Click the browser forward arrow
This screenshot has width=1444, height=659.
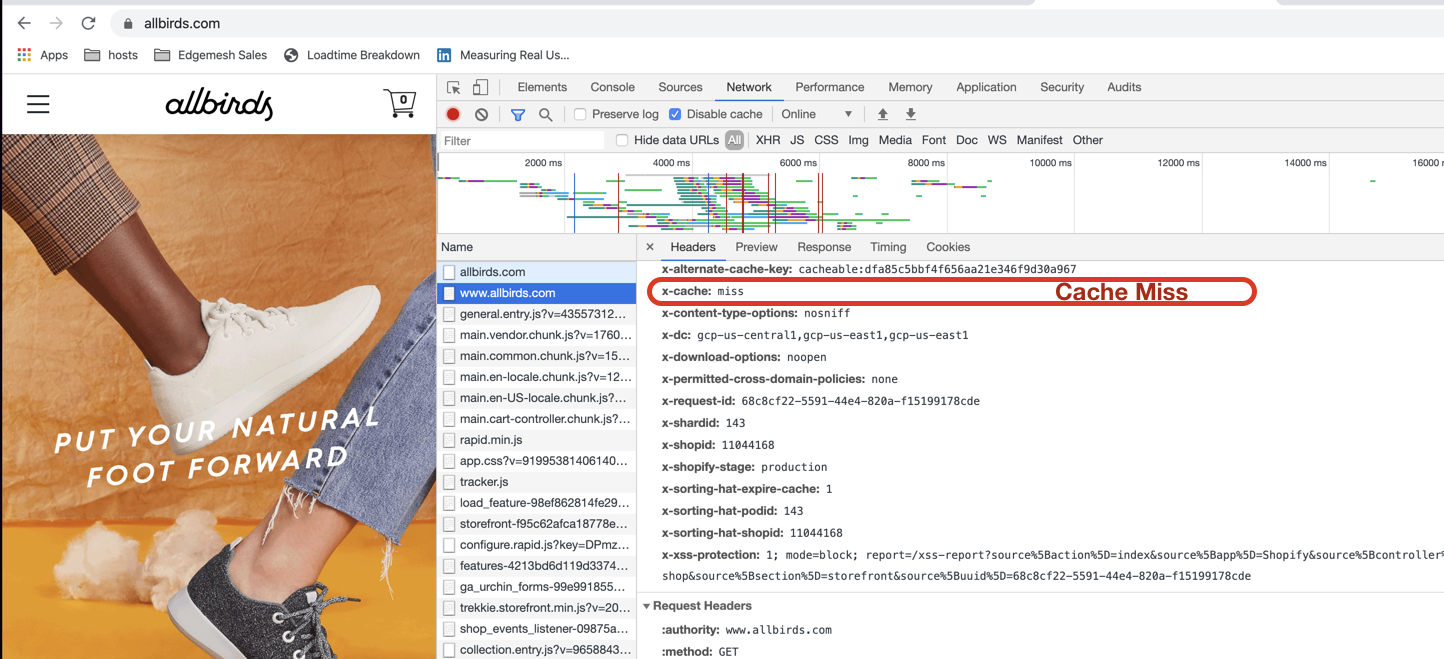point(56,23)
